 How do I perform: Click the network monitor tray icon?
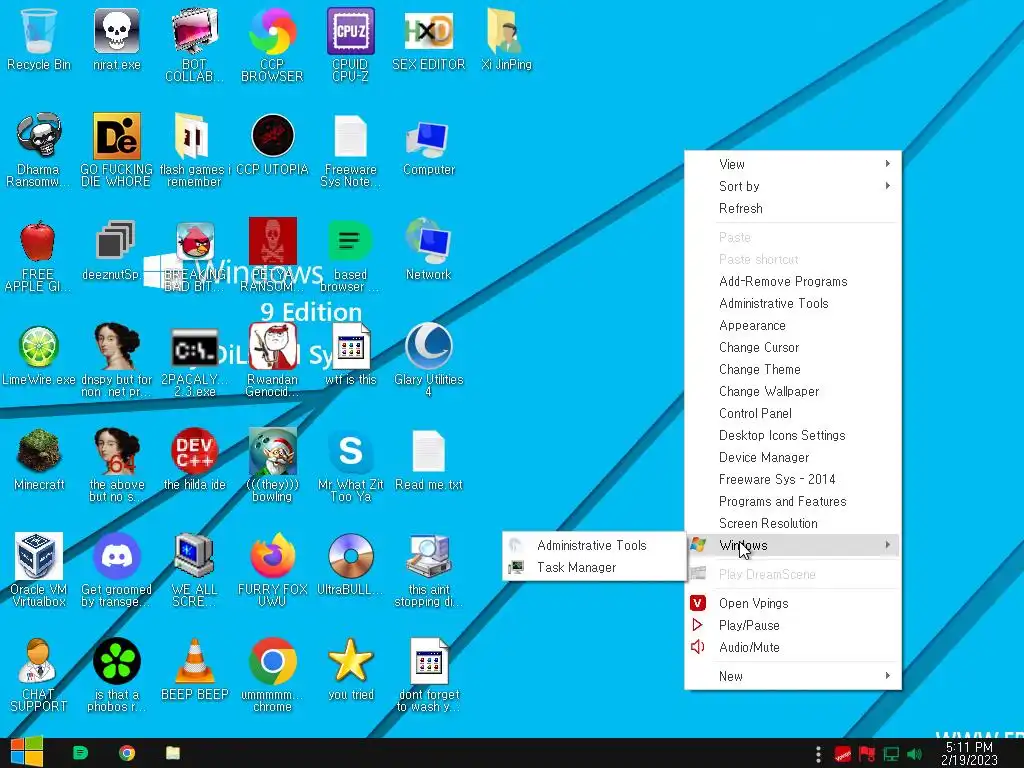click(x=891, y=754)
